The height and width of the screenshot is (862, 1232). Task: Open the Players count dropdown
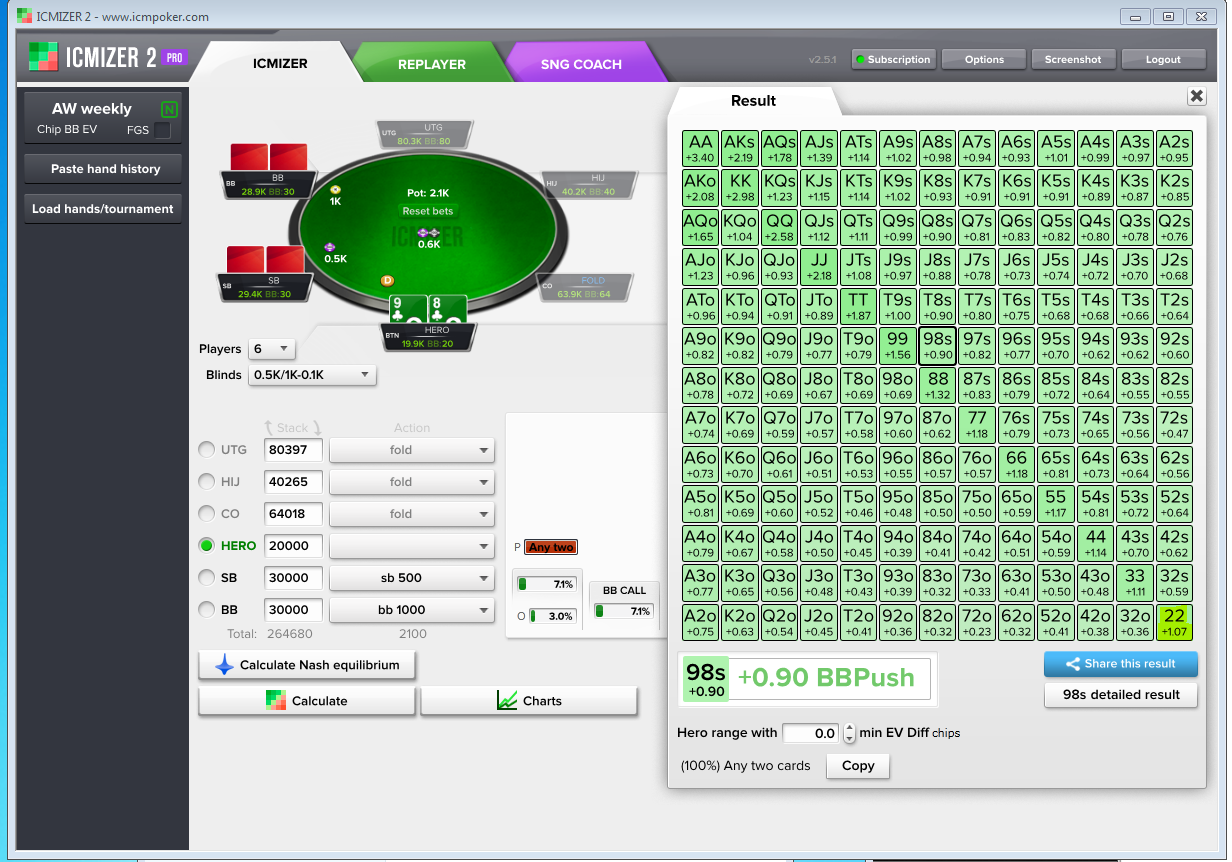pos(272,349)
